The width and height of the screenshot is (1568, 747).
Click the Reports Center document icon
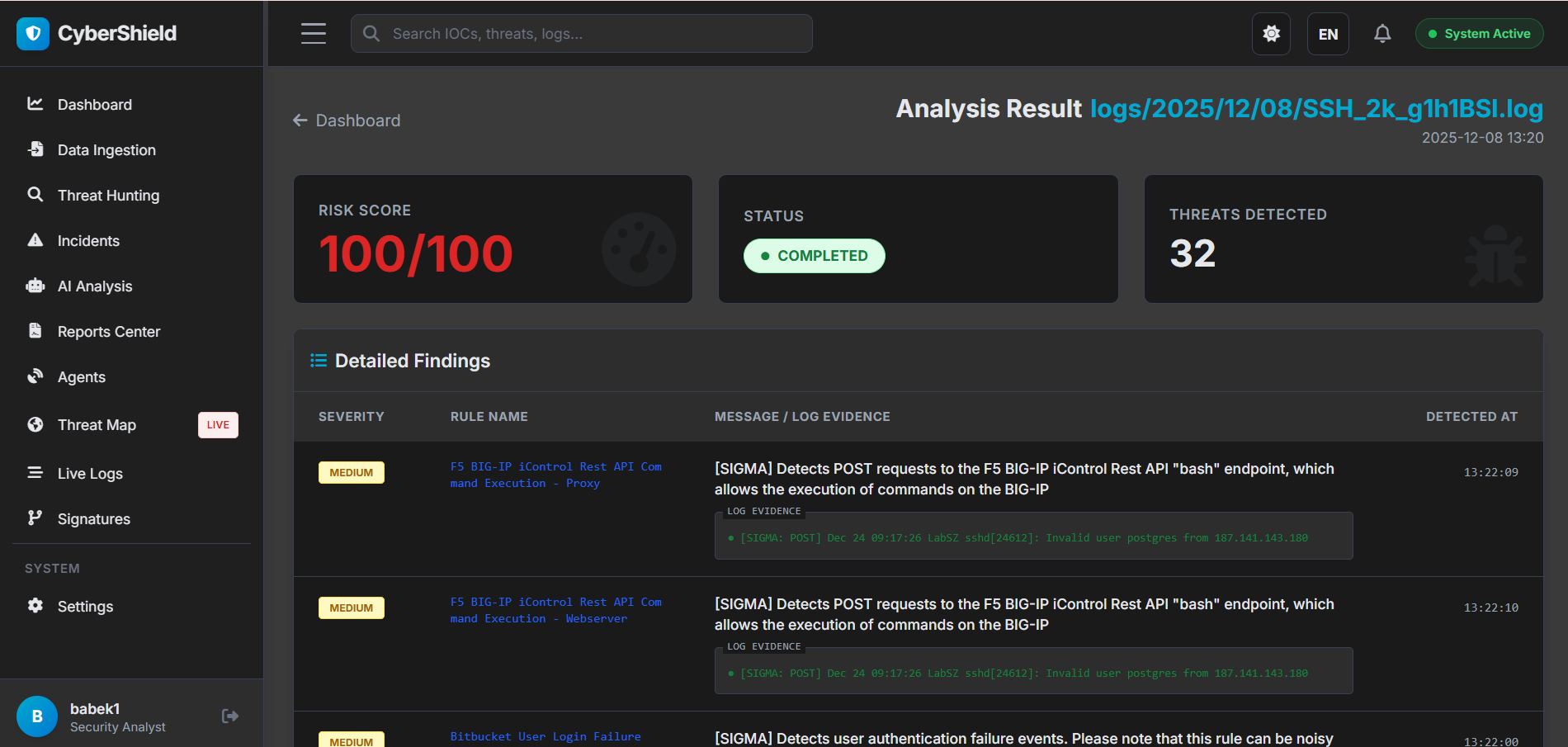click(x=35, y=331)
